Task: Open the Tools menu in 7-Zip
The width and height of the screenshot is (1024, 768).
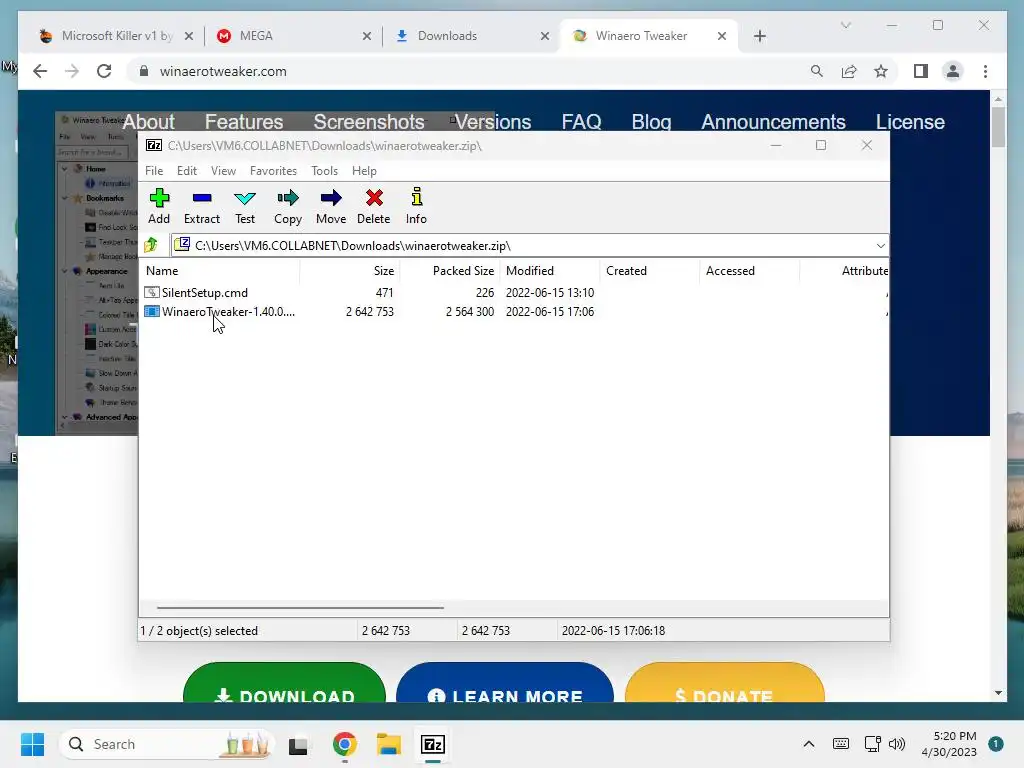Action: [325, 170]
